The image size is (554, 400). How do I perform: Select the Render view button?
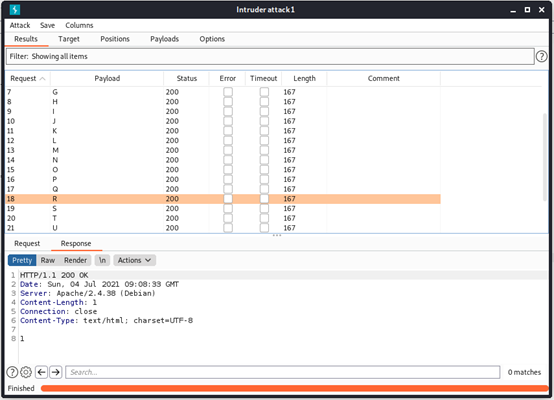tap(75, 260)
